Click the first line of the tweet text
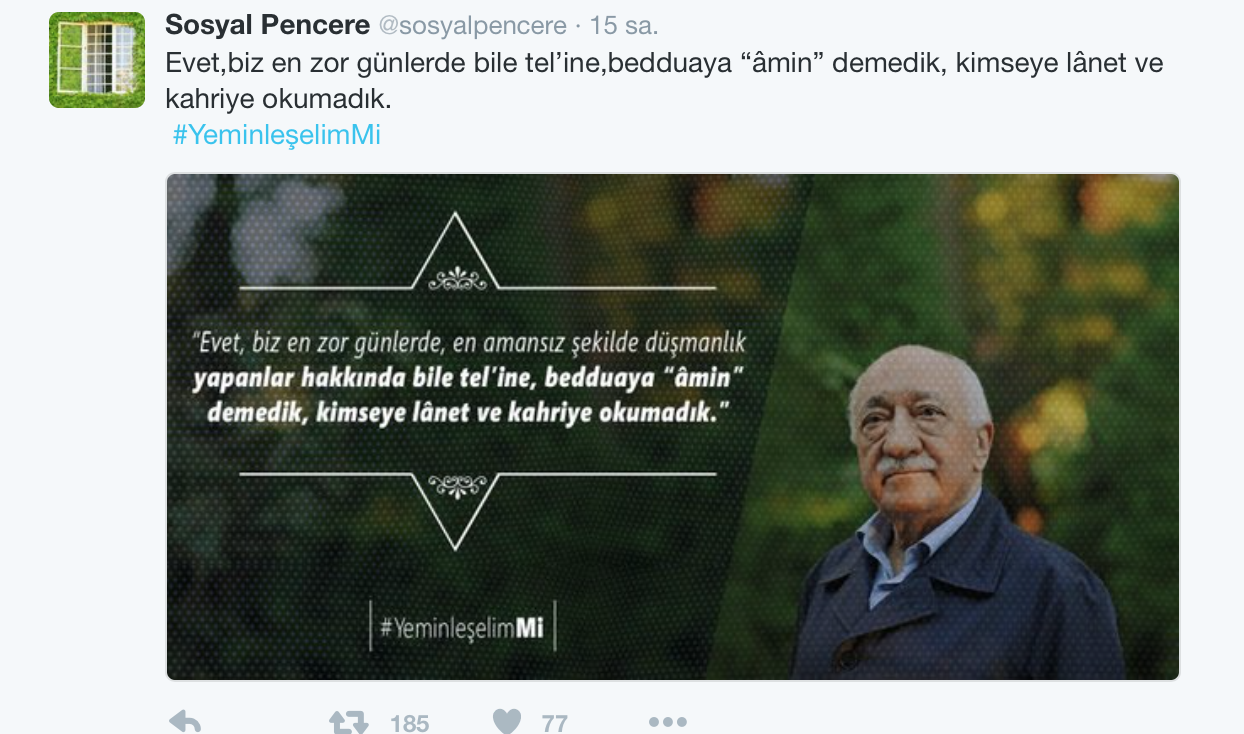The height and width of the screenshot is (734, 1244). point(664,63)
